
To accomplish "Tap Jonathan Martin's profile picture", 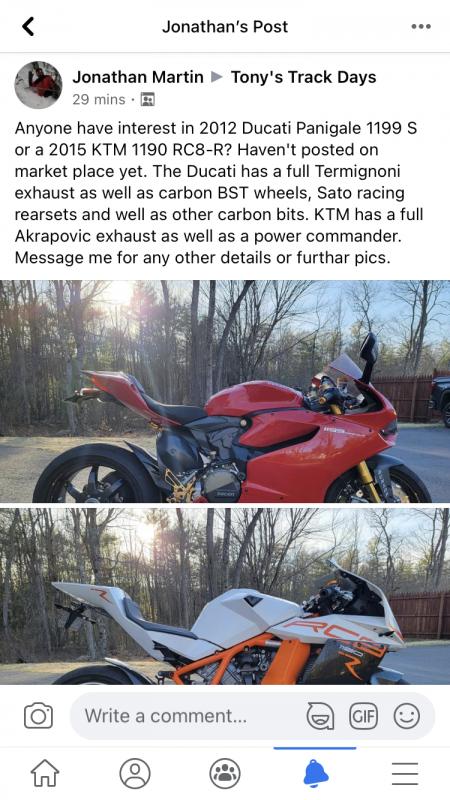I will pyautogui.click(x=38, y=85).
